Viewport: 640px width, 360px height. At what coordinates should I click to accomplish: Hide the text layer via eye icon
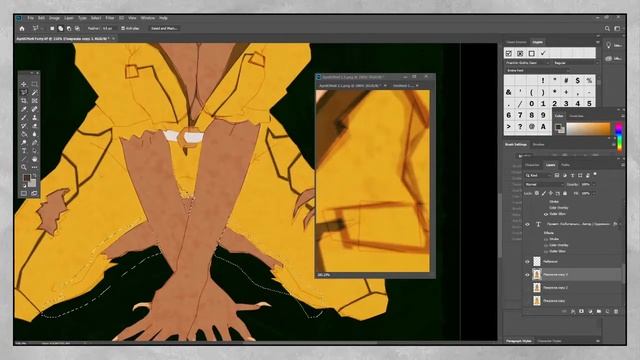[x=527, y=224]
